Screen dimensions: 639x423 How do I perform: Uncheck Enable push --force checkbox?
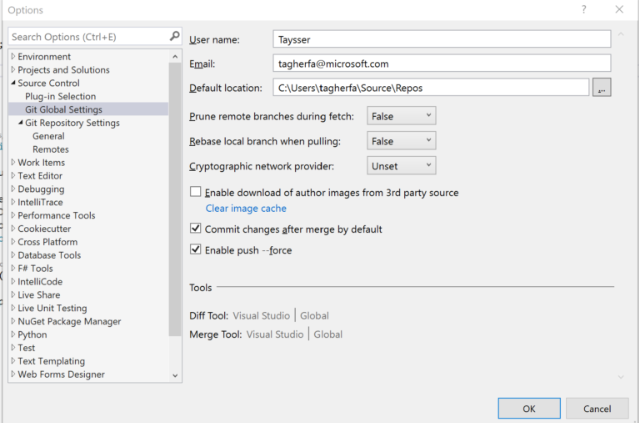tap(196, 249)
